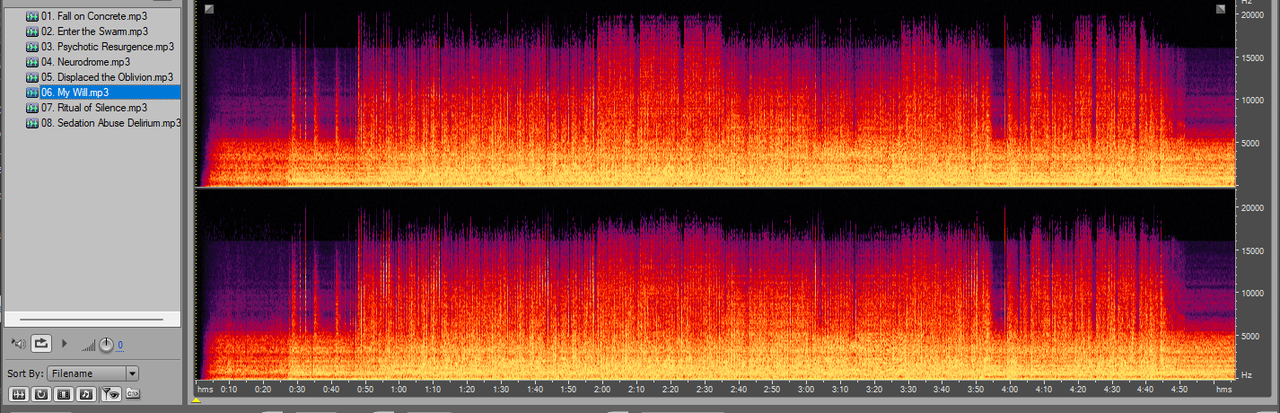Toggle show video files filter icon

(64, 394)
